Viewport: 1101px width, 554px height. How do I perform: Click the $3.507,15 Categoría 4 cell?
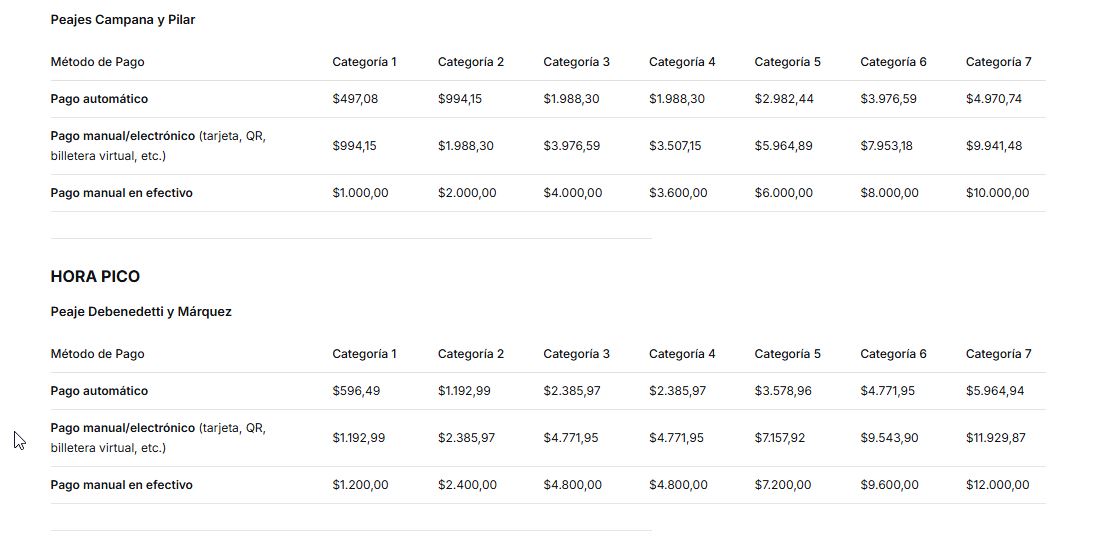[x=675, y=146]
